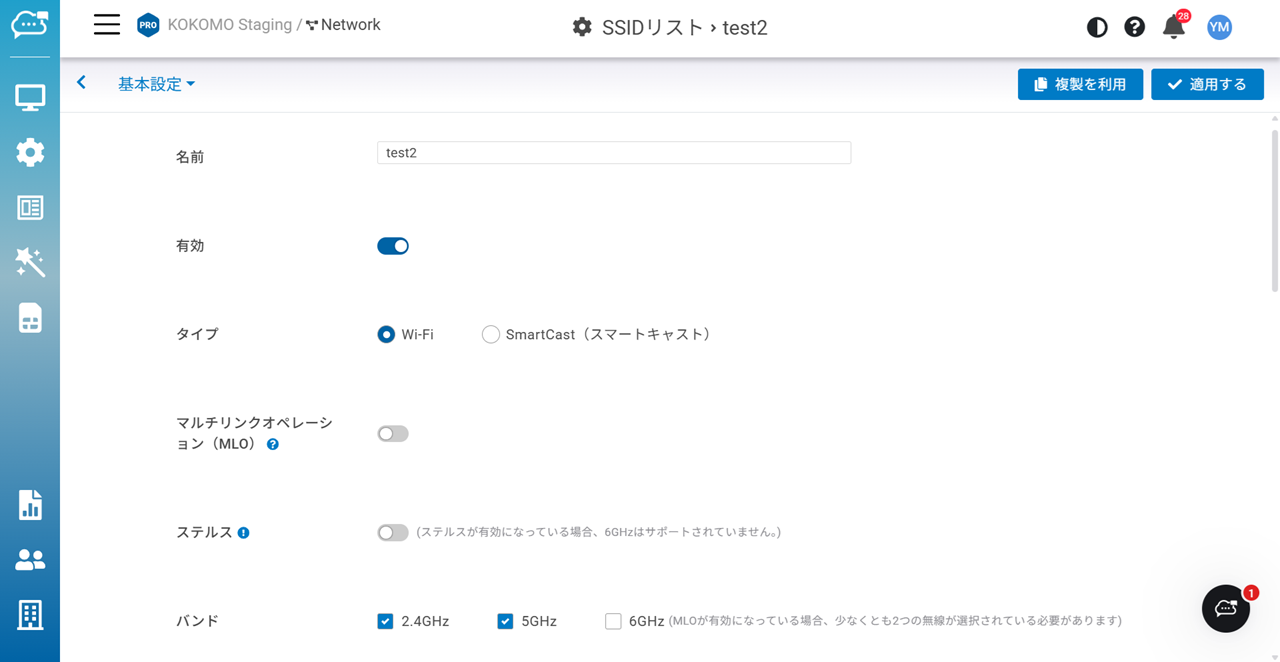
Task: Enable the マルチリンクオペレーション (MLO) toggle
Action: [393, 434]
